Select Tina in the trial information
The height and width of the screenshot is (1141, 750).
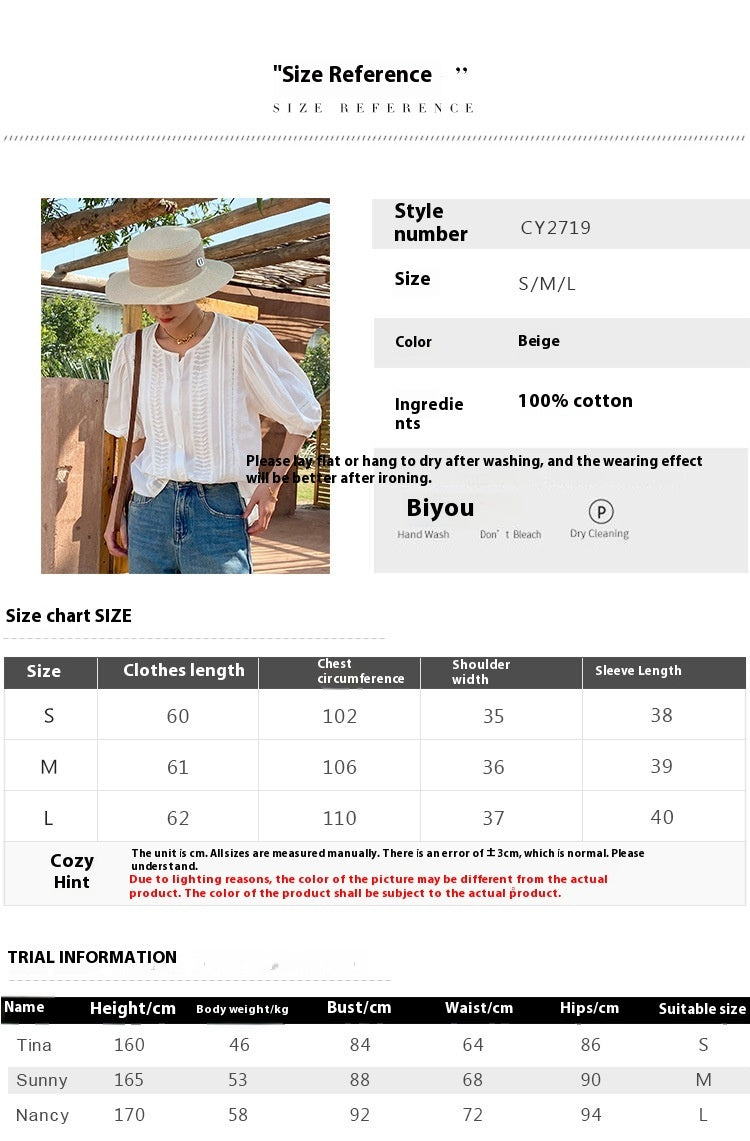tap(34, 1045)
